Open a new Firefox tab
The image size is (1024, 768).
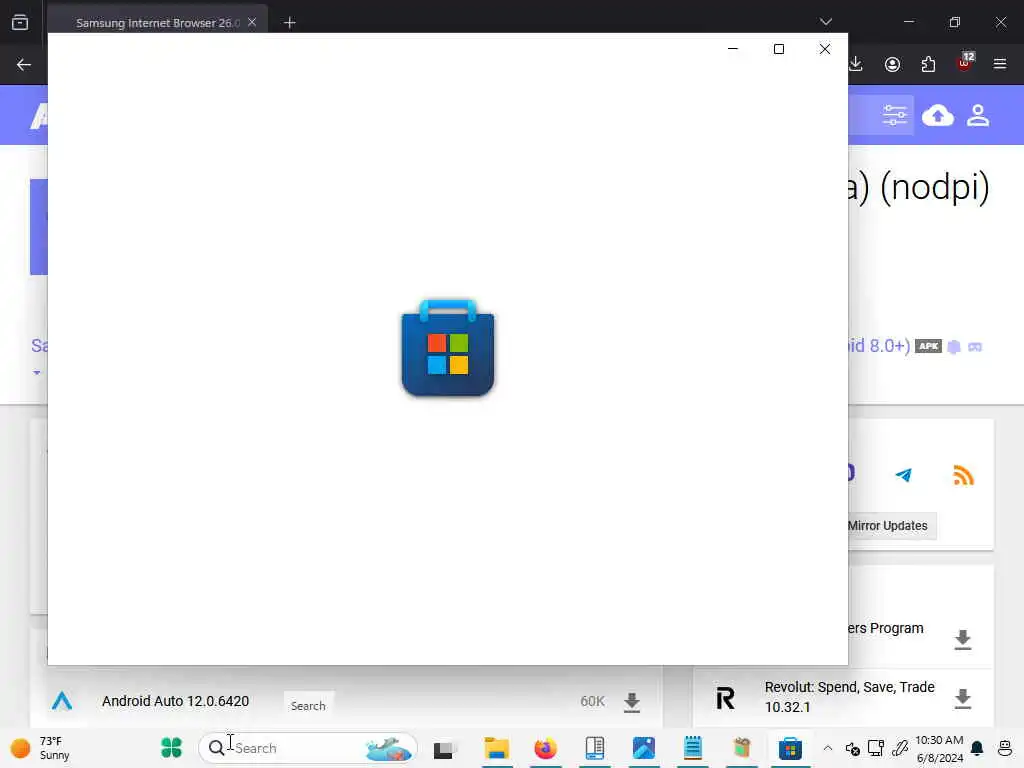tap(290, 23)
